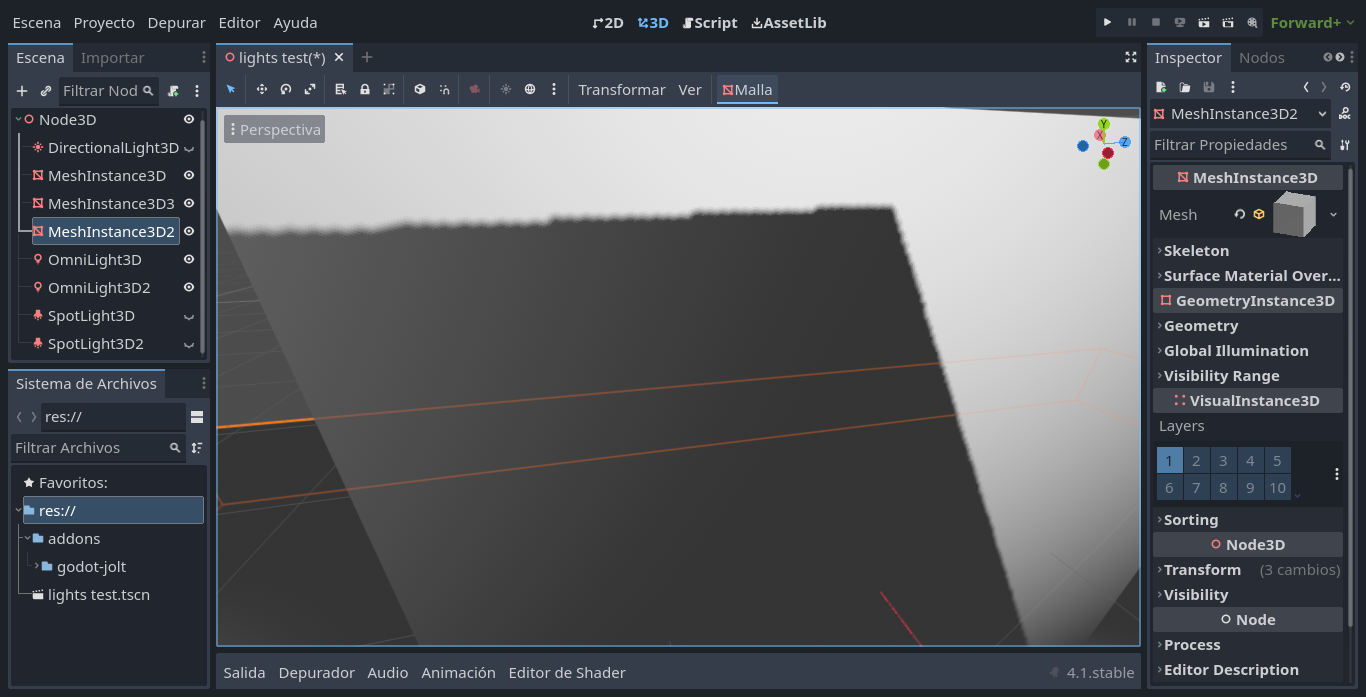Viewport: 1366px width, 697px height.
Task: Open the Malla menu in the viewport toolbar
Action: [746, 89]
